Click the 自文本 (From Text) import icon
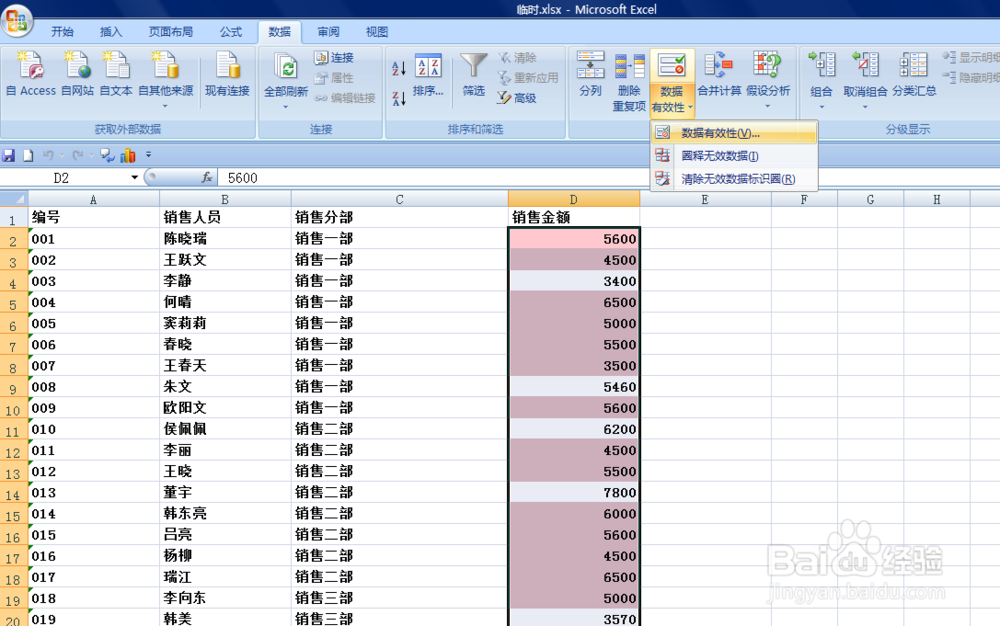 tap(117, 70)
